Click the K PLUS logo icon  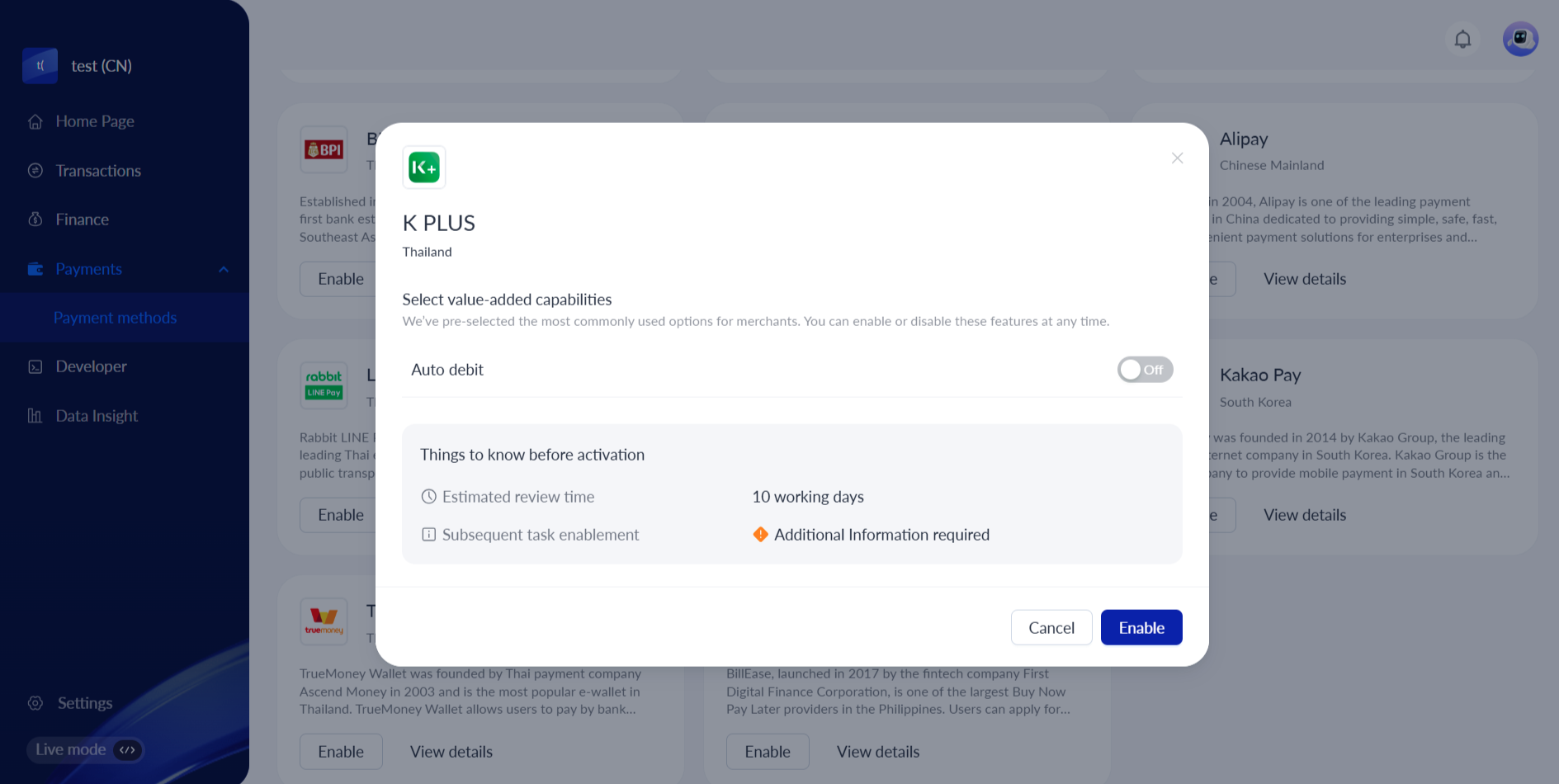coord(424,168)
